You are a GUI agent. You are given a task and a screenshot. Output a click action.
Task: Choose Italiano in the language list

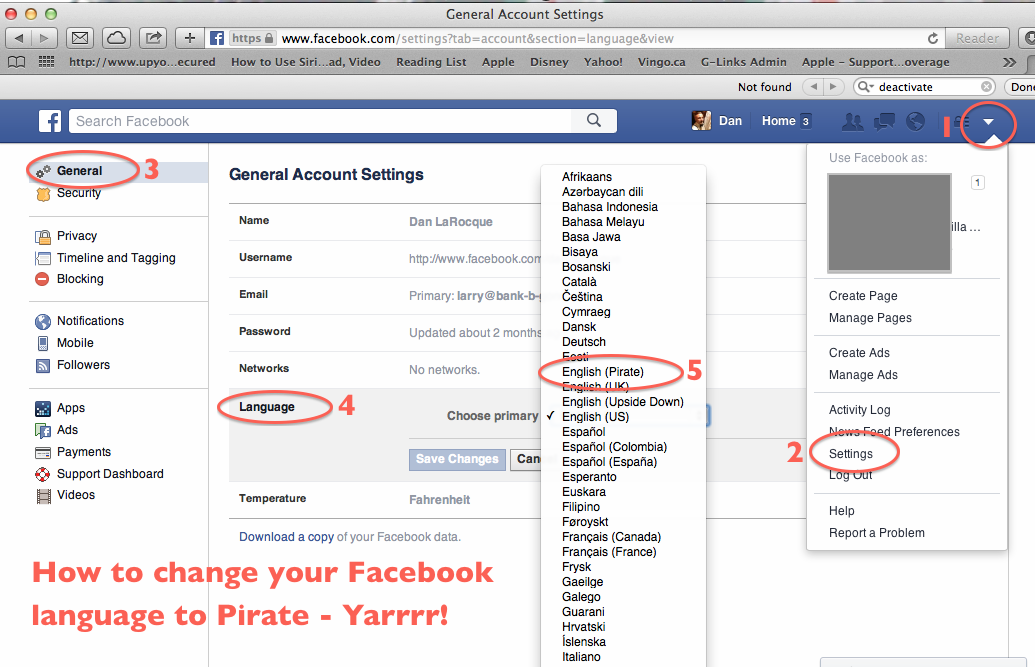point(581,656)
